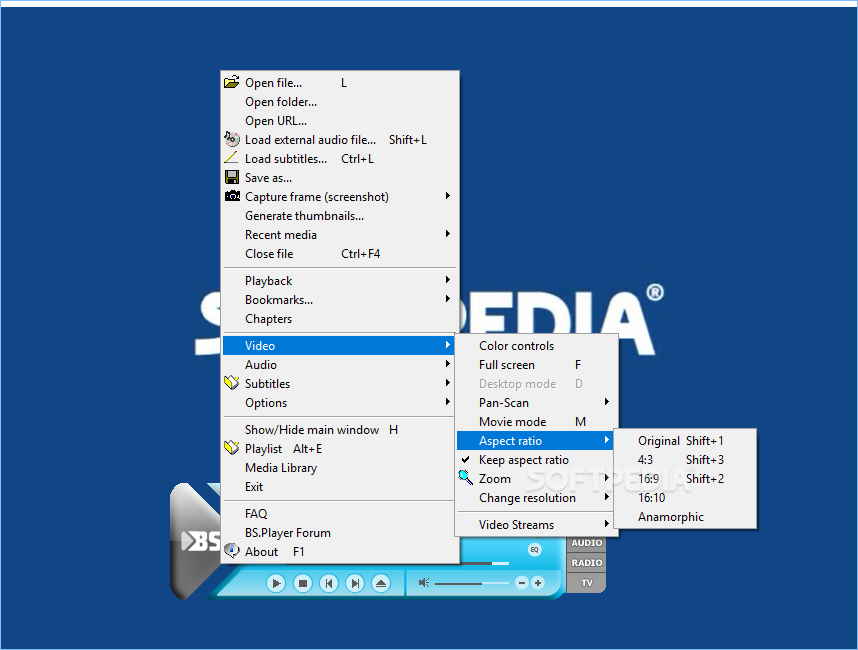This screenshot has height=650, width=858.
Task: Jump to previous track button
Action: pyautogui.click(x=328, y=583)
